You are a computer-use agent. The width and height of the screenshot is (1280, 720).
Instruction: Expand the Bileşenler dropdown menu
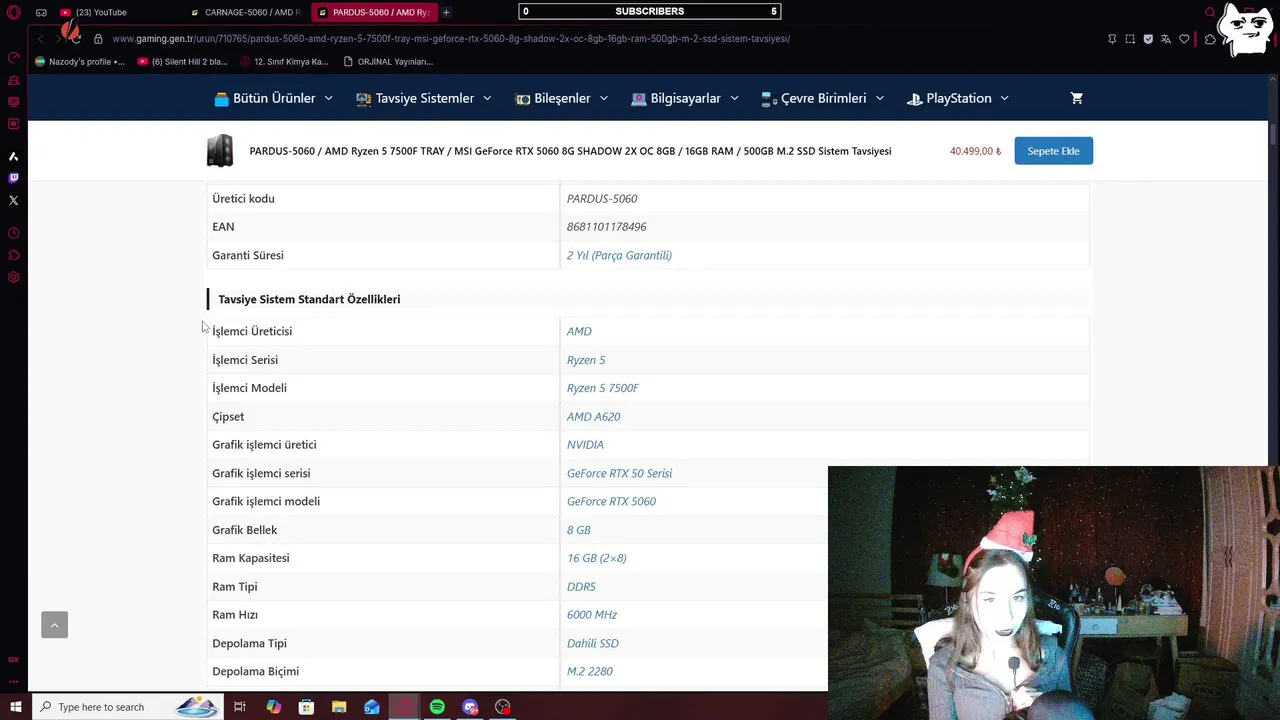click(x=561, y=98)
